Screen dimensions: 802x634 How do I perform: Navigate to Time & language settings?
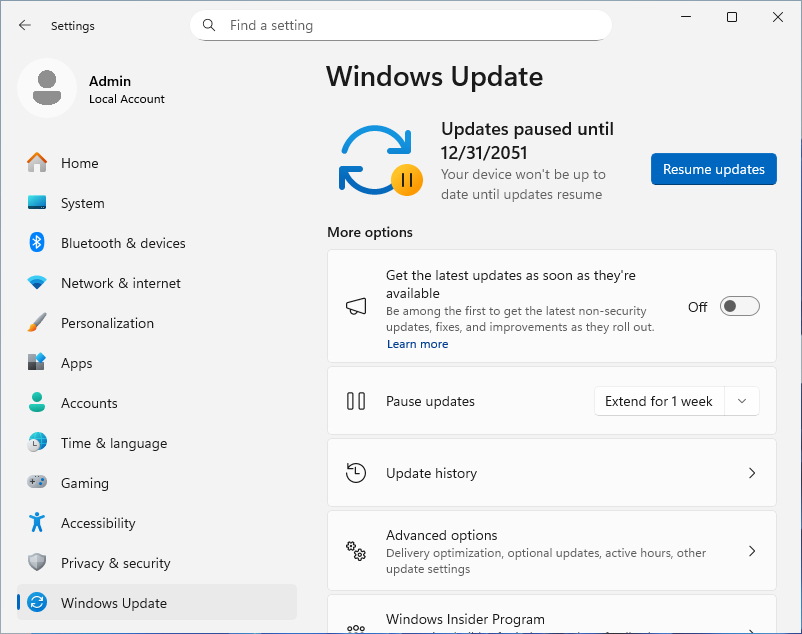pos(113,443)
